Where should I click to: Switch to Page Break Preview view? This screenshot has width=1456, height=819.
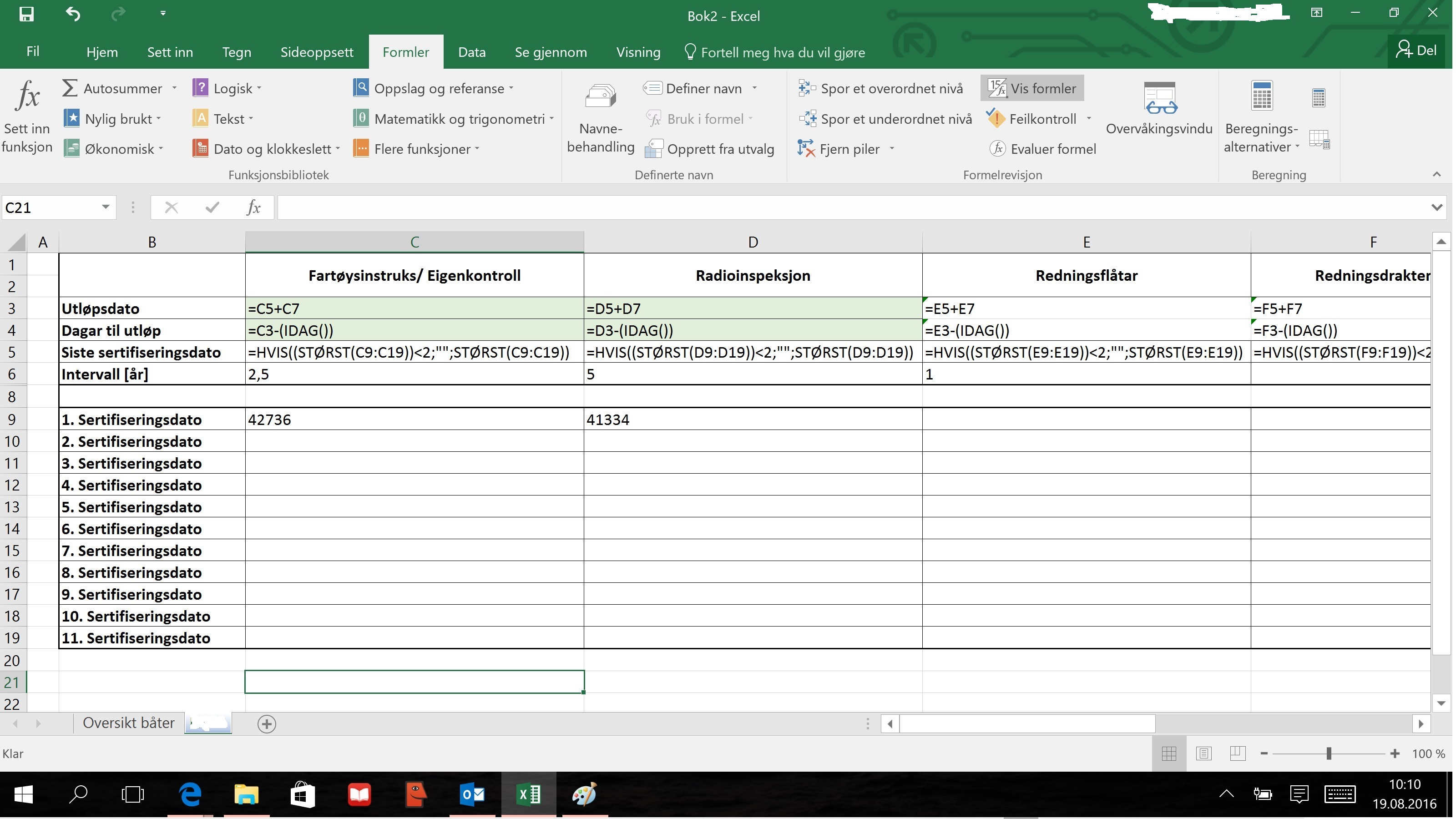[x=1237, y=753]
